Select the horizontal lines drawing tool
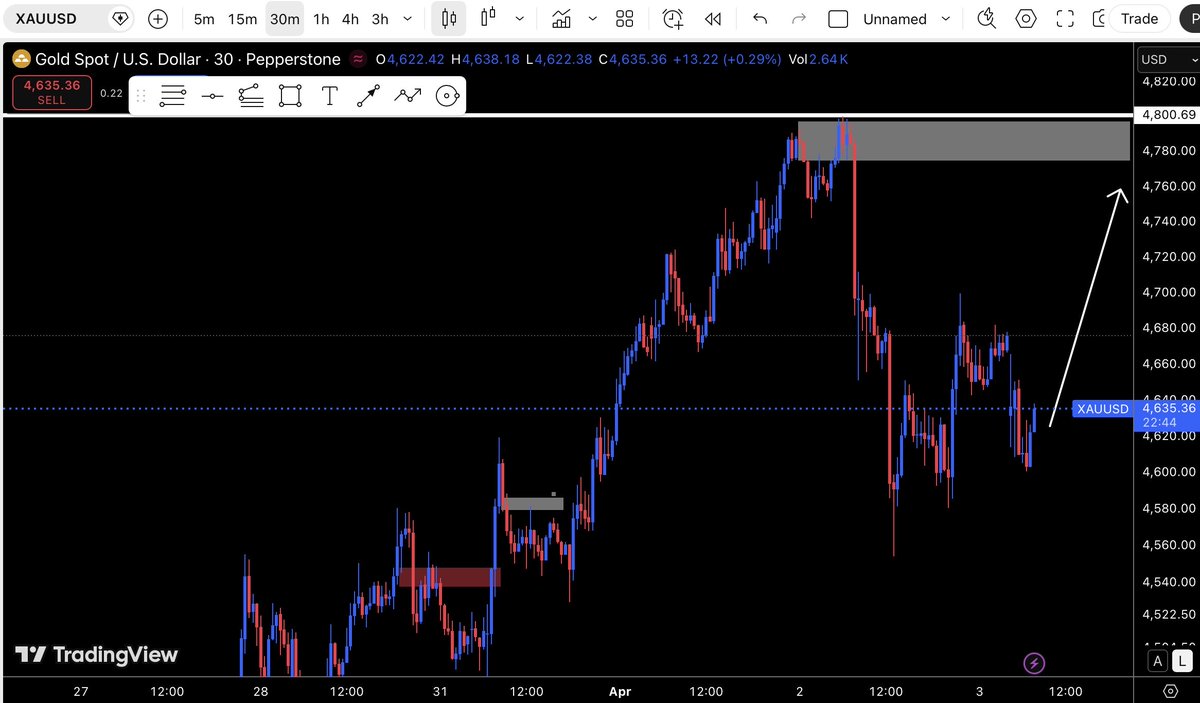The height and width of the screenshot is (703, 1200). coord(173,96)
